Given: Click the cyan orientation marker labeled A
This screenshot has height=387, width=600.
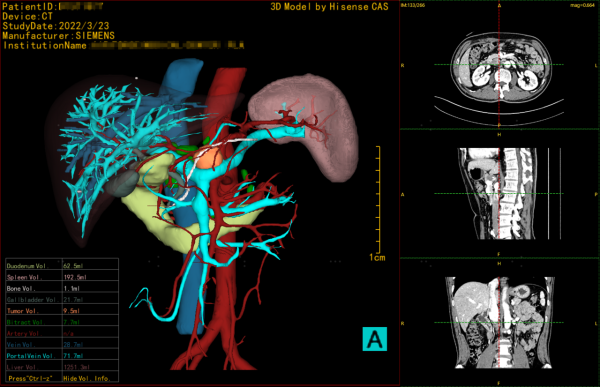Looking at the screenshot, I should click(375, 339).
